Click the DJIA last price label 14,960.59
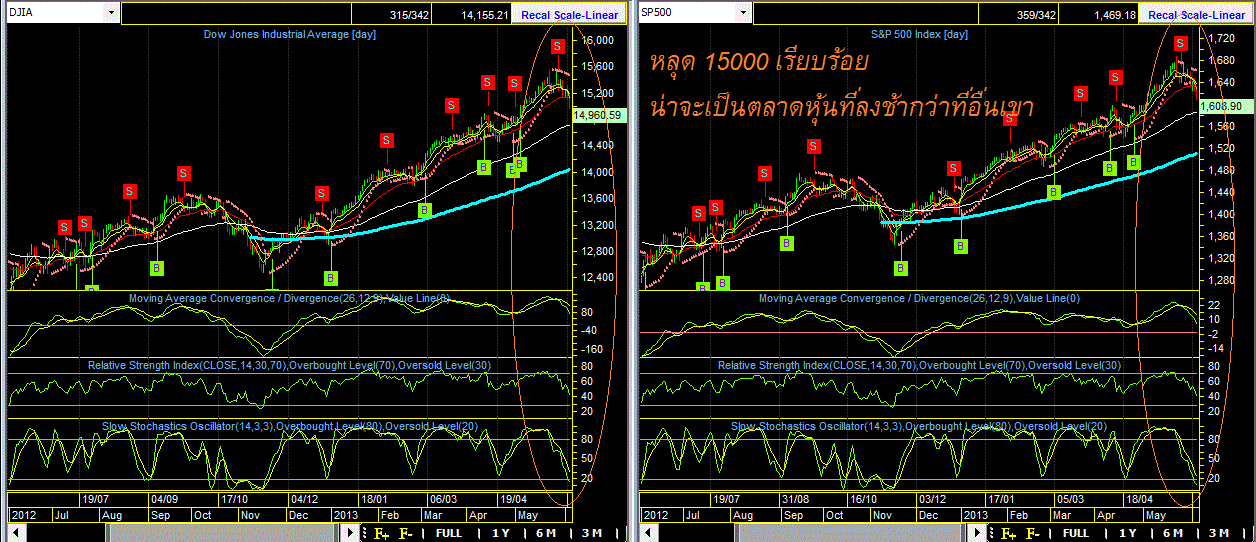Viewport: 1256px width, 542px height. pos(598,115)
